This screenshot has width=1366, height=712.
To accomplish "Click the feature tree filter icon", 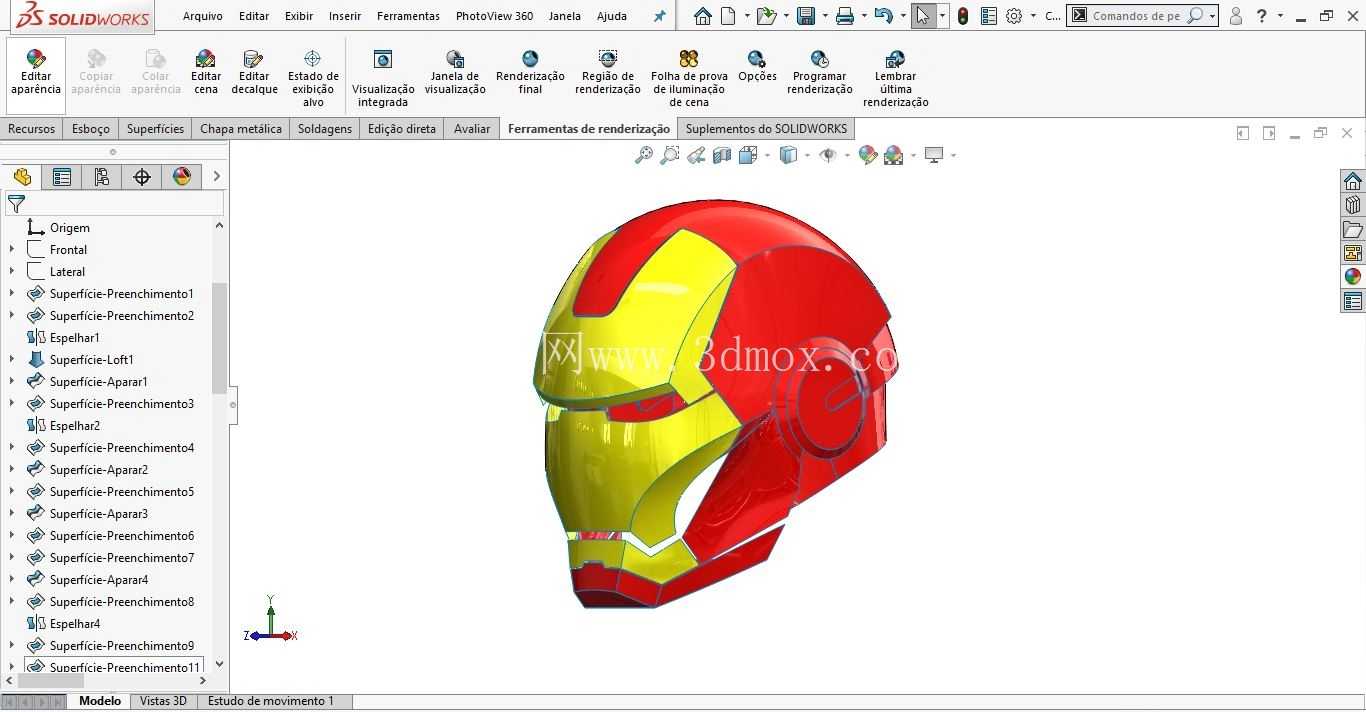I will click(16, 204).
